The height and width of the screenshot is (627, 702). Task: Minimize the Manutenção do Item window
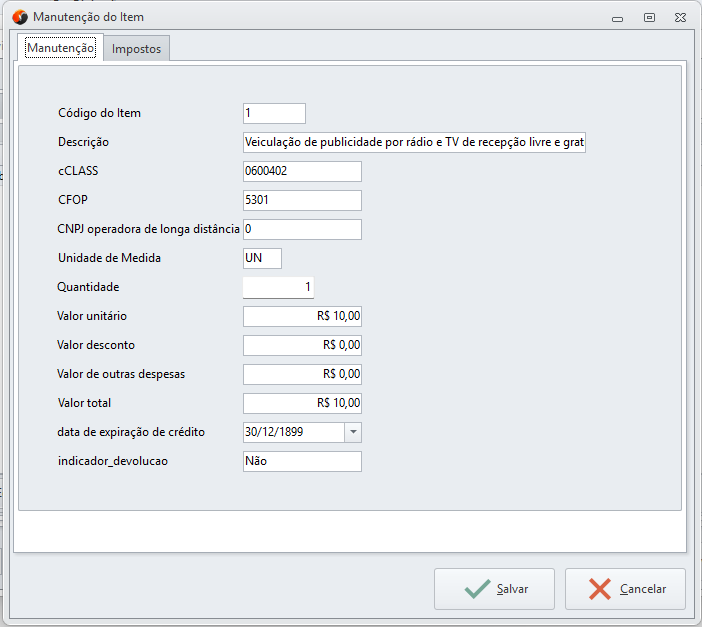tap(619, 17)
